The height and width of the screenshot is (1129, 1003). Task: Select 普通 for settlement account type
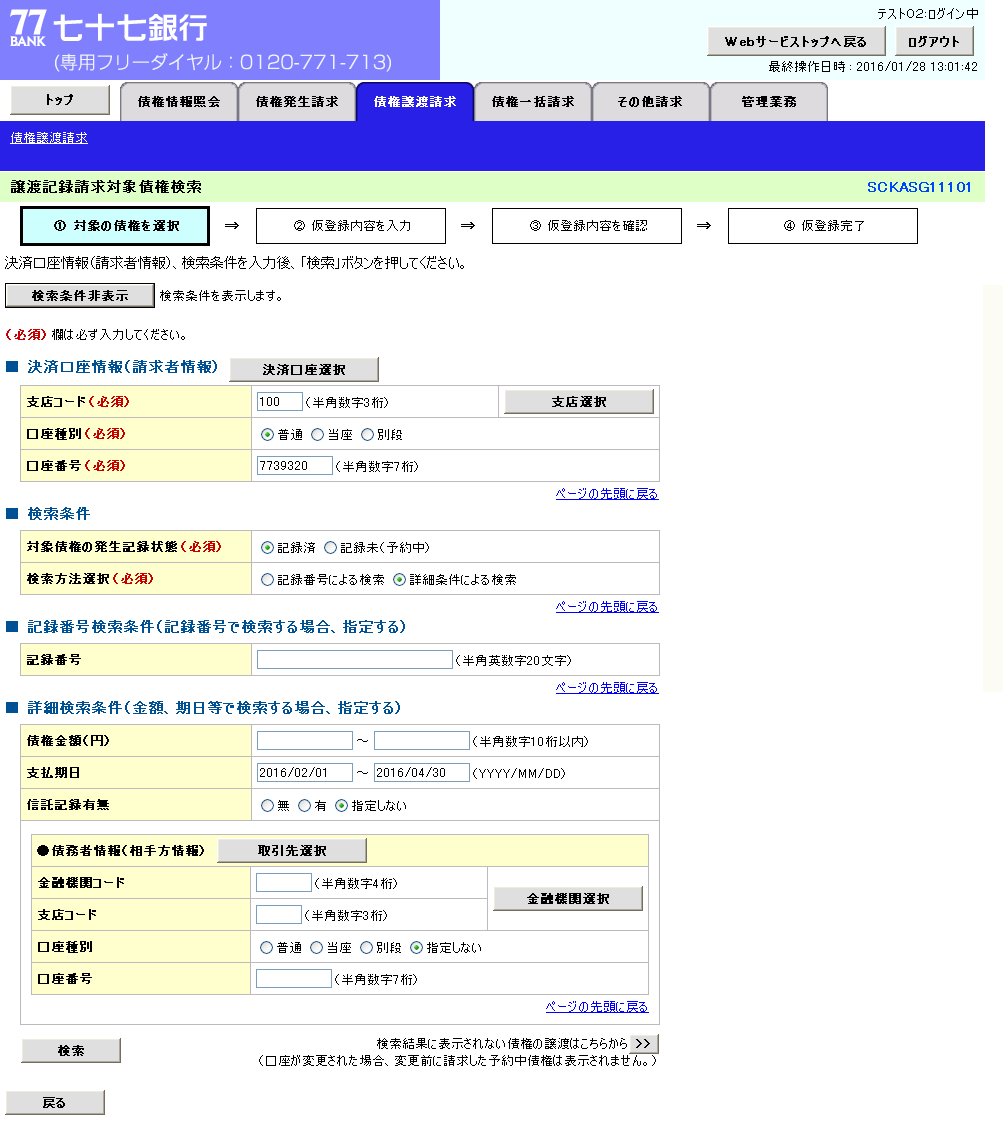267,435
